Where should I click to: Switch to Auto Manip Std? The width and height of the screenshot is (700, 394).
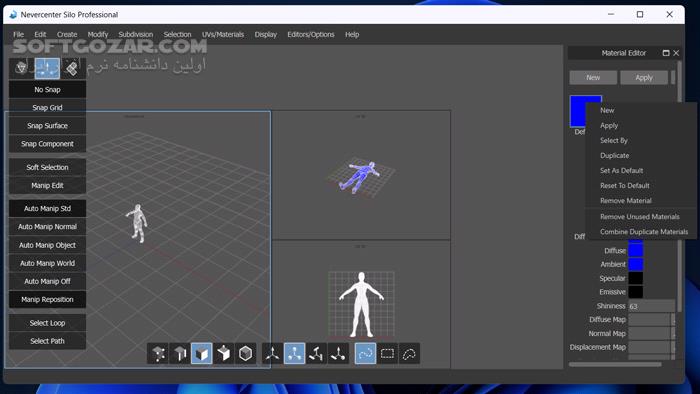47,208
